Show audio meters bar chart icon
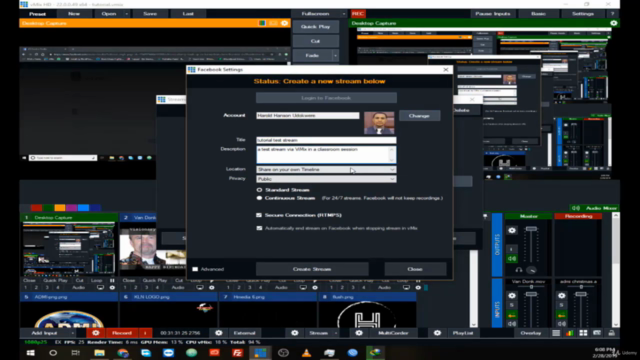Image resolution: width=640 pixels, height=360 pixels. (569, 333)
